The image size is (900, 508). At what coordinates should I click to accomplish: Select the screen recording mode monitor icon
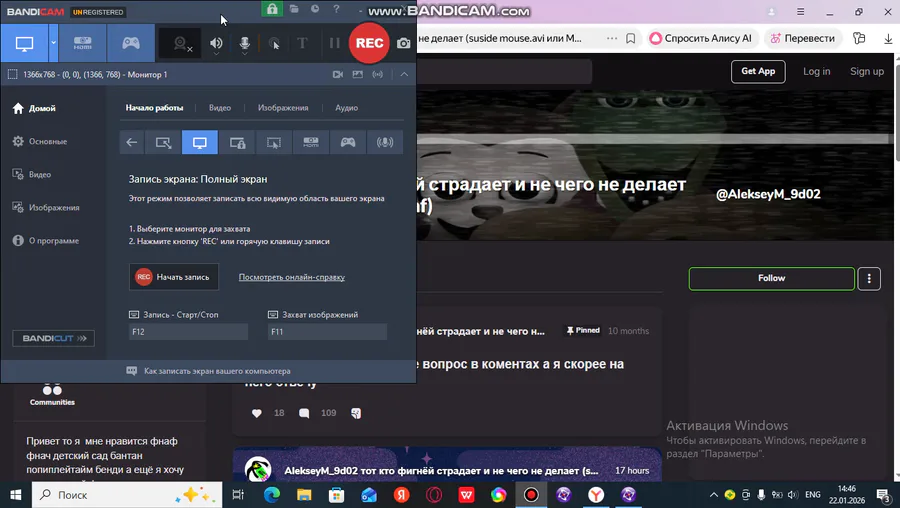tap(24, 43)
